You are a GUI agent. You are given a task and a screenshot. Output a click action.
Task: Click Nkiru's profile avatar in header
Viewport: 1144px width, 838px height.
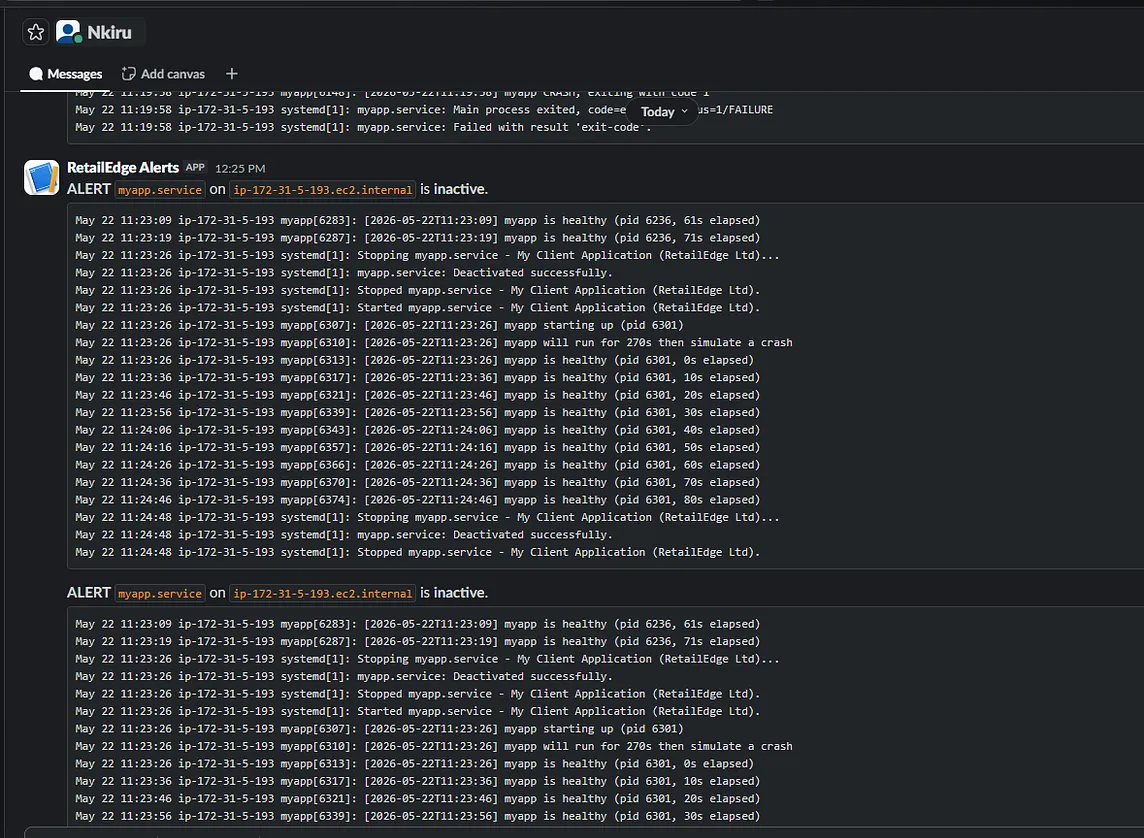69,32
